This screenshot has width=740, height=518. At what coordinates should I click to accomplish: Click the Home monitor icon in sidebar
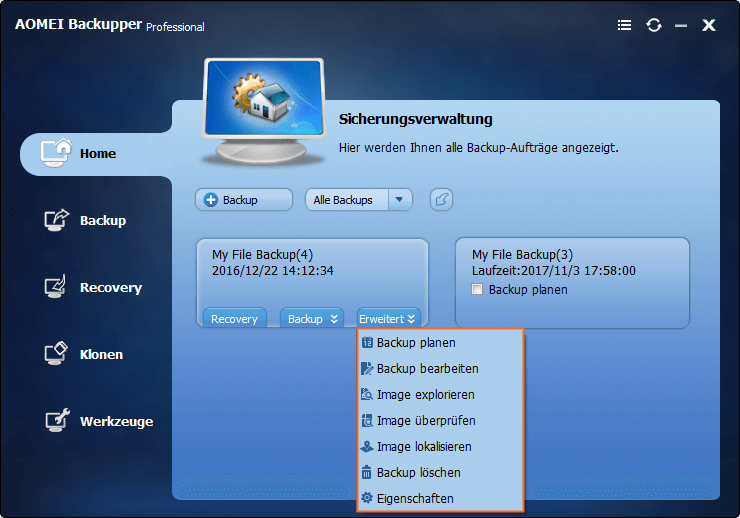click(x=56, y=153)
